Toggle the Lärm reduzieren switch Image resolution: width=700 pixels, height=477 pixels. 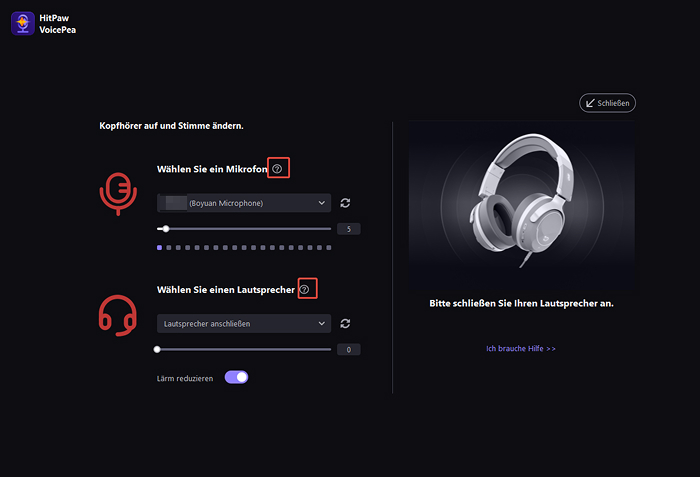(x=236, y=377)
